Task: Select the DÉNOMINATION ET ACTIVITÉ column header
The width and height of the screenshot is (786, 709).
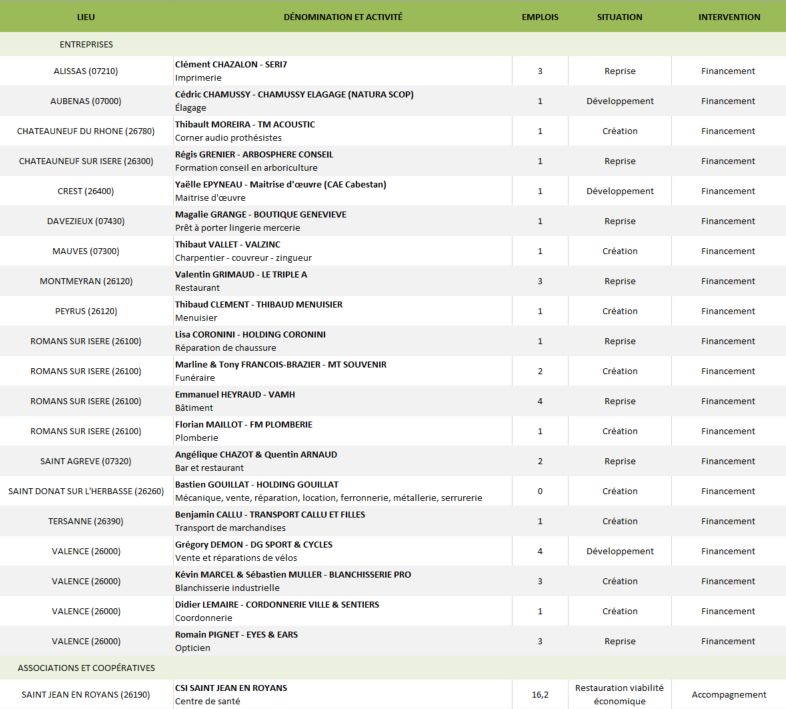Action: 342,17
